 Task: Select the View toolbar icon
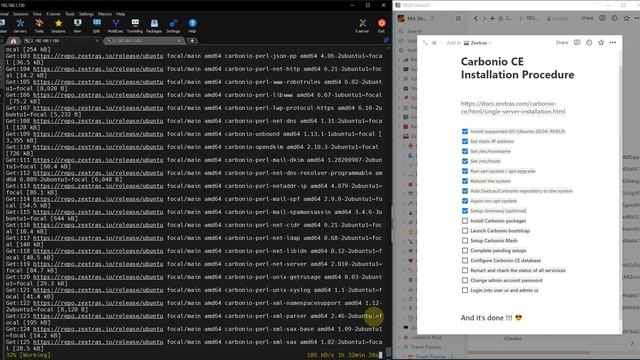tap(77, 26)
